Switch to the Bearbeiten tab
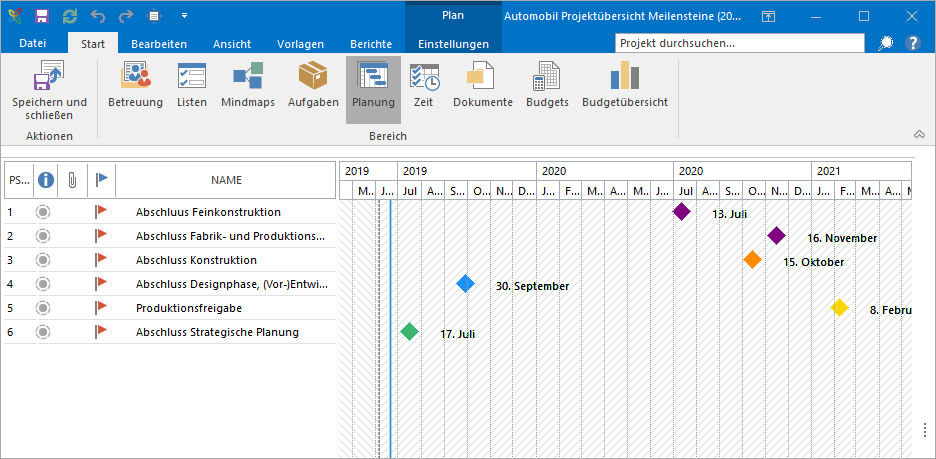The width and height of the screenshot is (936, 459). [159, 44]
